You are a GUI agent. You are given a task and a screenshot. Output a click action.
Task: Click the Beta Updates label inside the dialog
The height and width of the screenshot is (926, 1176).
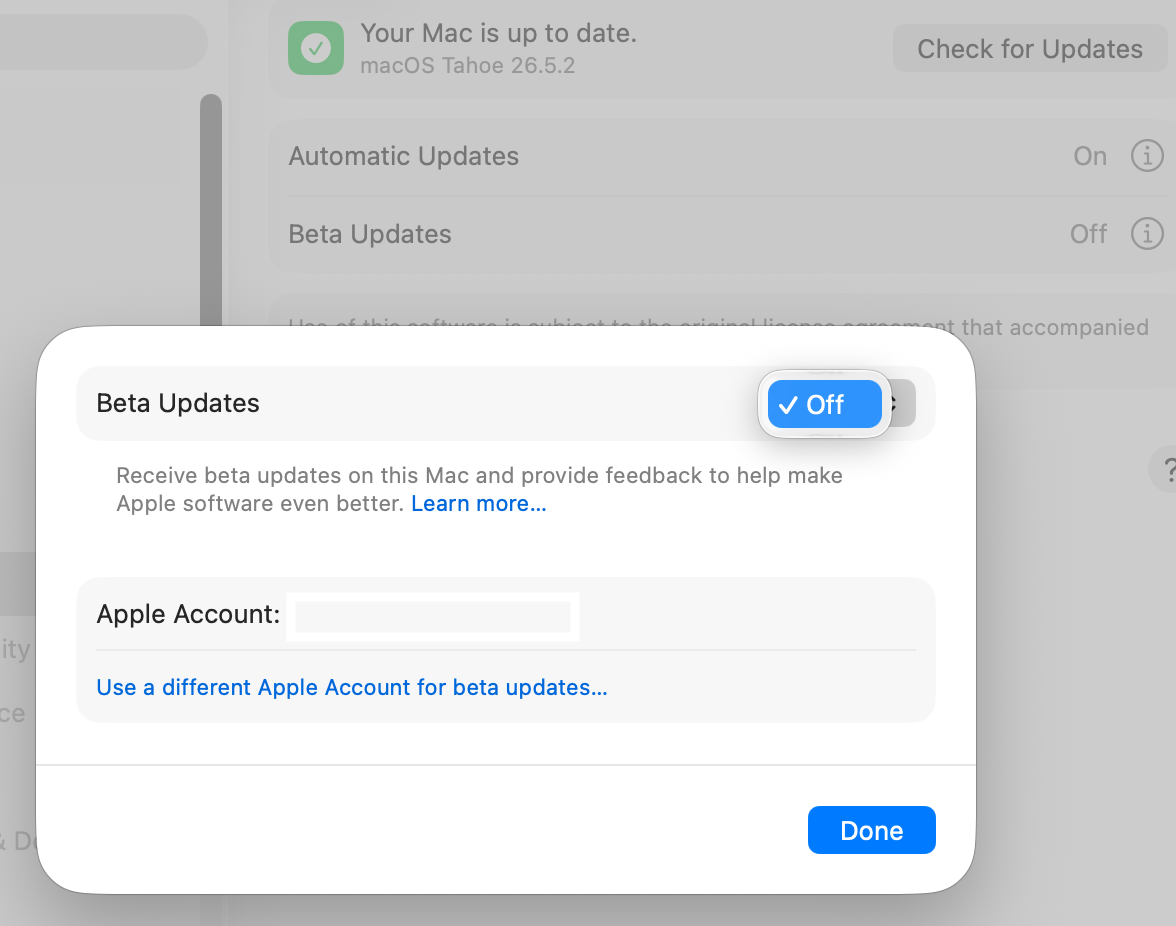tap(178, 403)
